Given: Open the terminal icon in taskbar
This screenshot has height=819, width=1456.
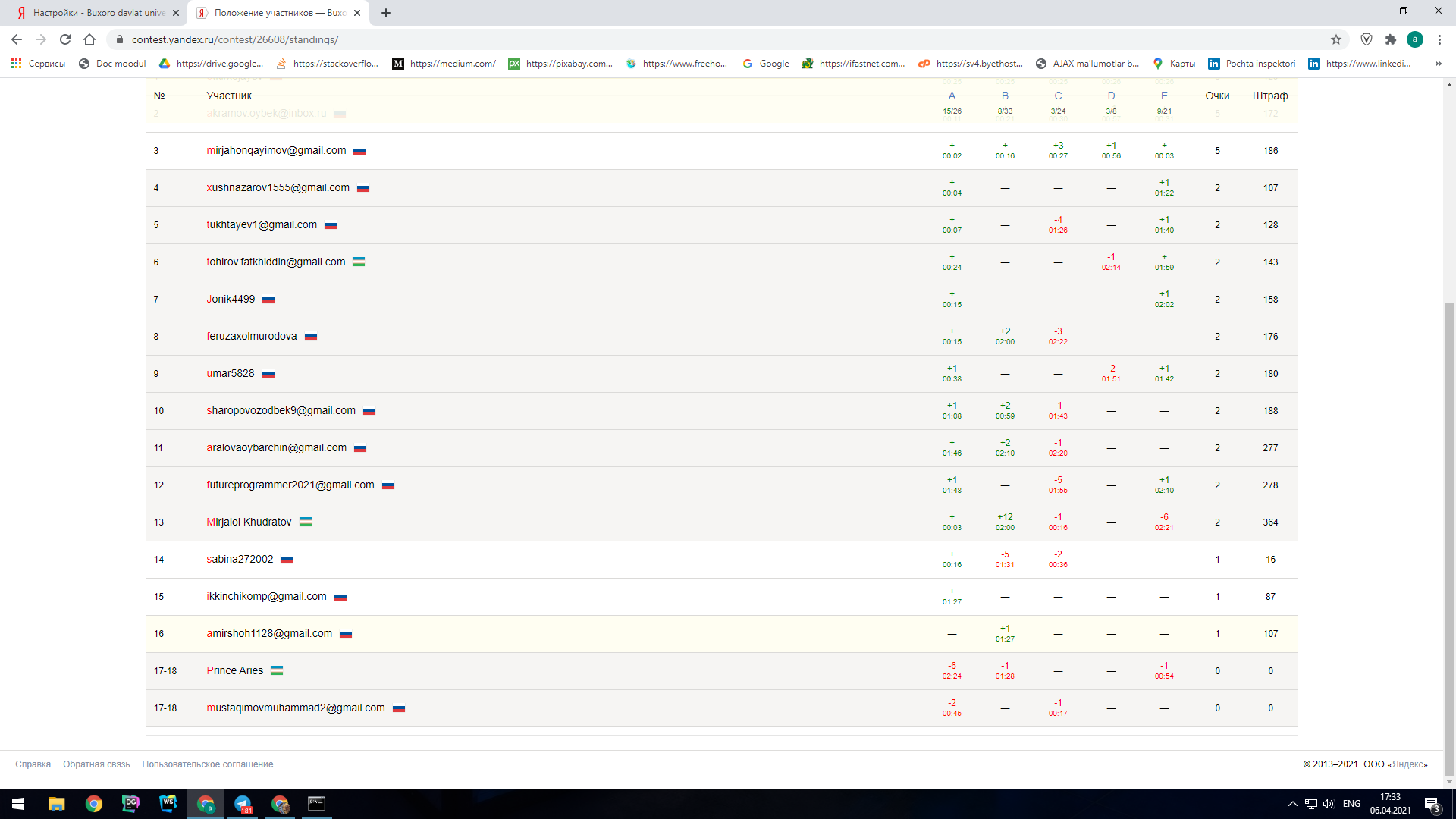Looking at the screenshot, I should tap(316, 804).
